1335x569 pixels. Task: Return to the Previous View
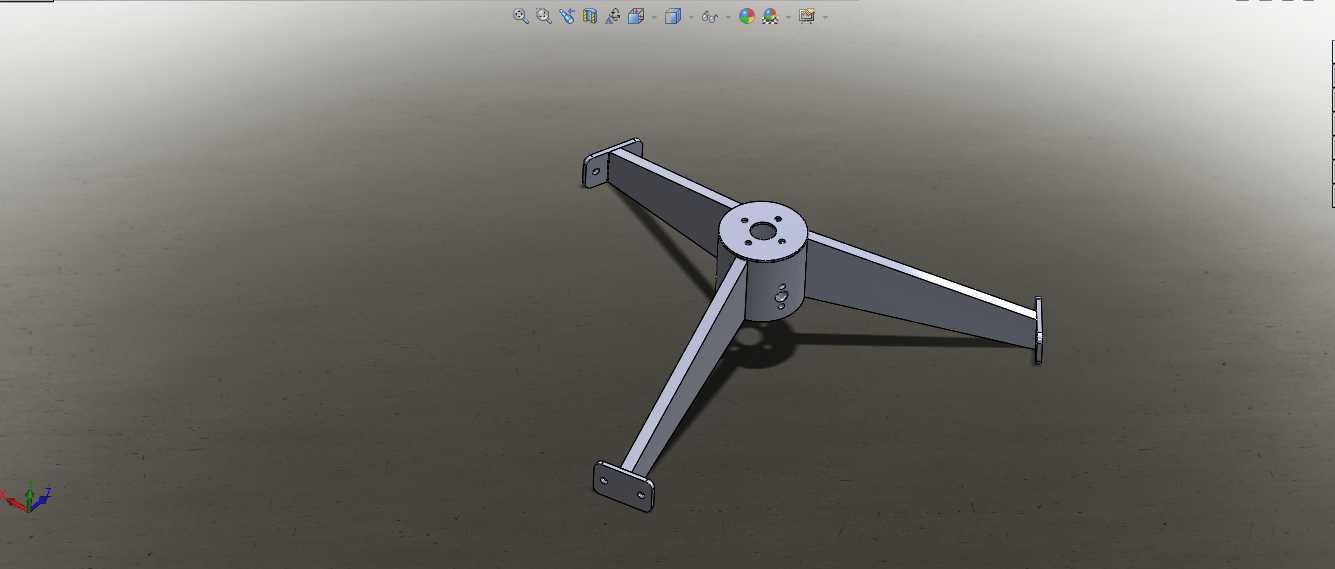(567, 16)
